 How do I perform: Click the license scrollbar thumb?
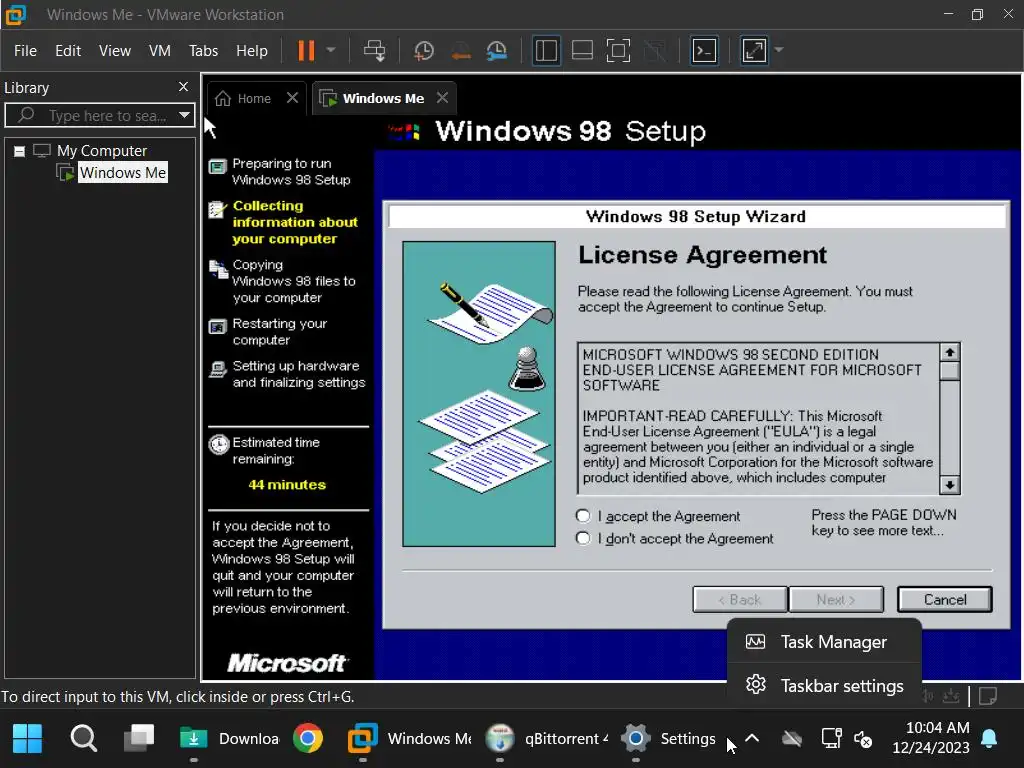click(x=950, y=371)
